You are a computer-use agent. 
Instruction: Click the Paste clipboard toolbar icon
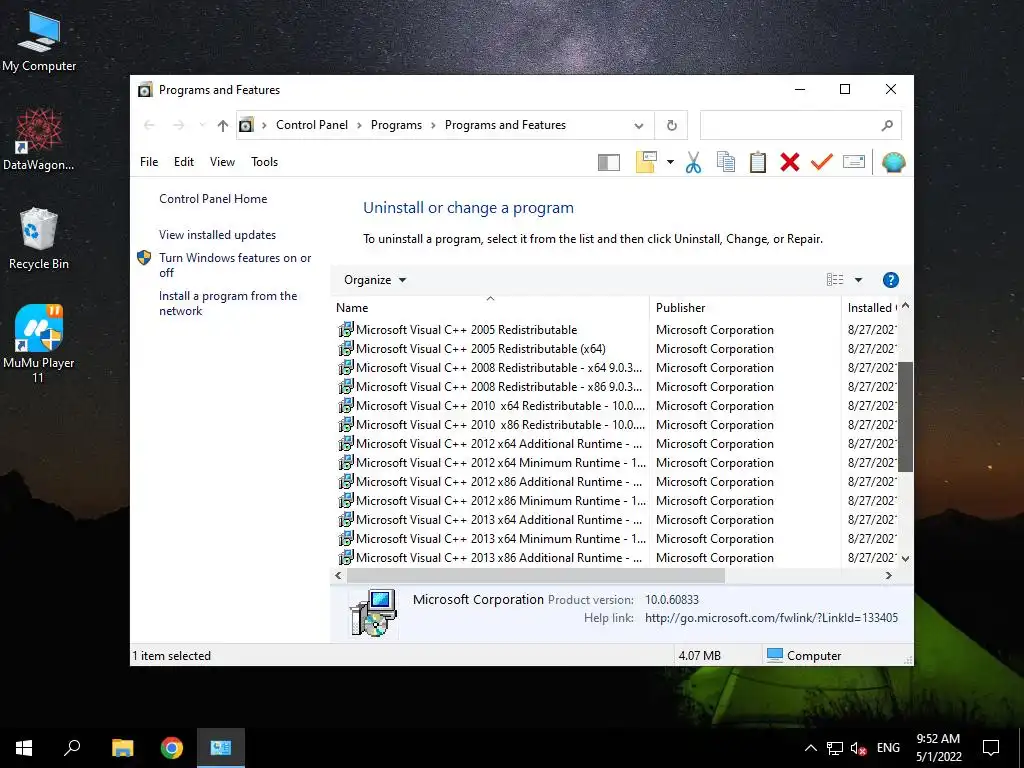[758, 162]
